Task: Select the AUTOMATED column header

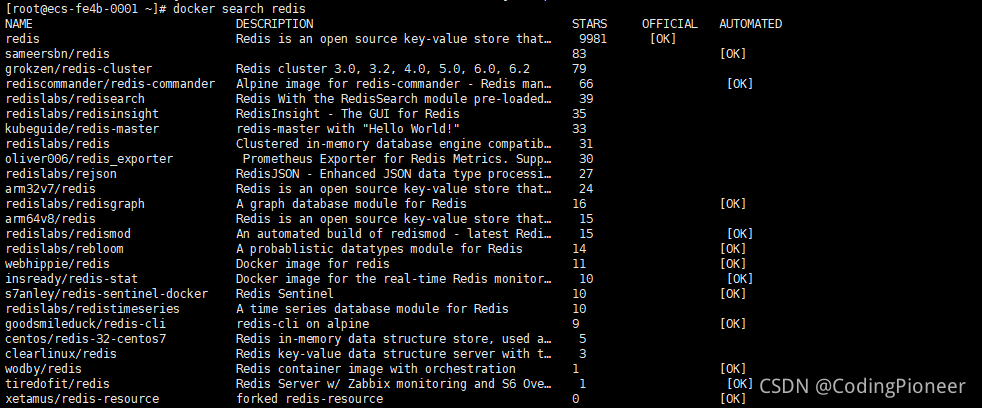Action: (x=750, y=24)
